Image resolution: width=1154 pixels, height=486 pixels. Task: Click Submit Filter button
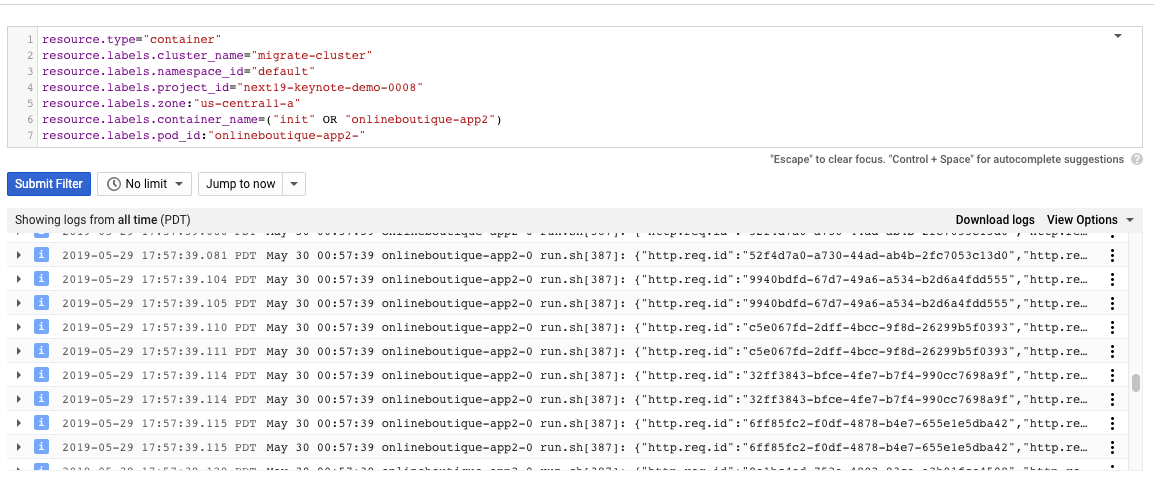48,184
